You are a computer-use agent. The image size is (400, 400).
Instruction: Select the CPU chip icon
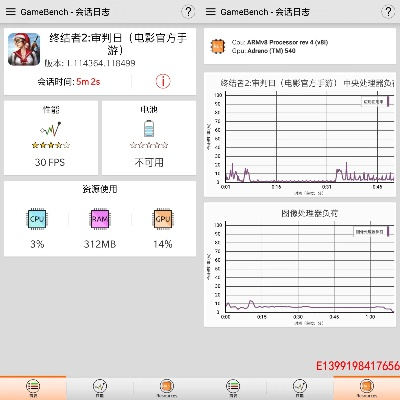pos(37,219)
